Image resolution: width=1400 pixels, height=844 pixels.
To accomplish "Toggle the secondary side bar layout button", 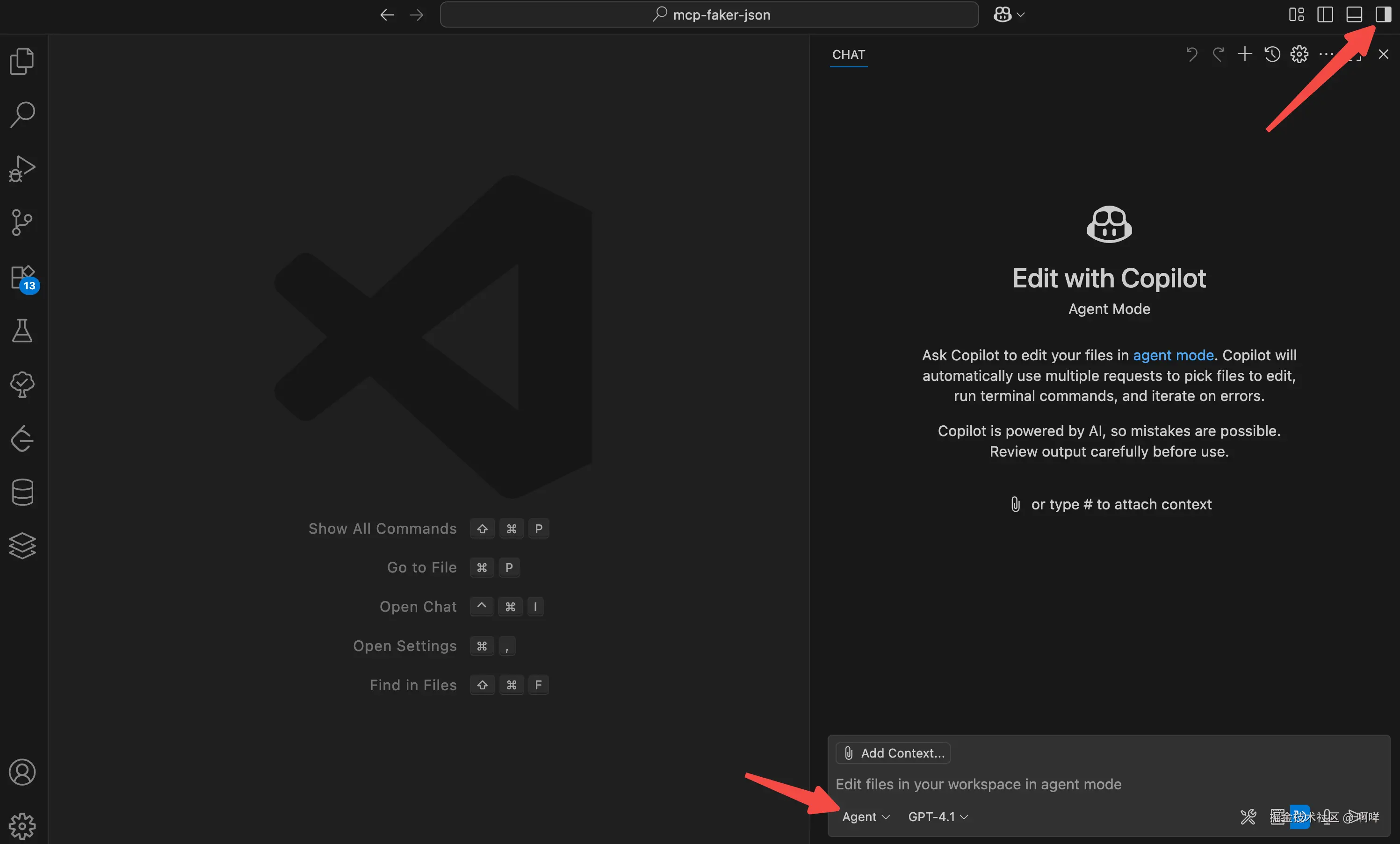I will pyautogui.click(x=1383, y=15).
